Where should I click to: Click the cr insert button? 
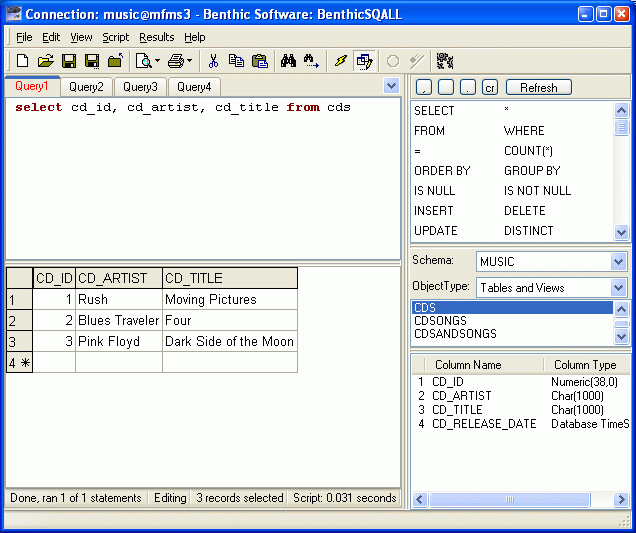(490, 88)
